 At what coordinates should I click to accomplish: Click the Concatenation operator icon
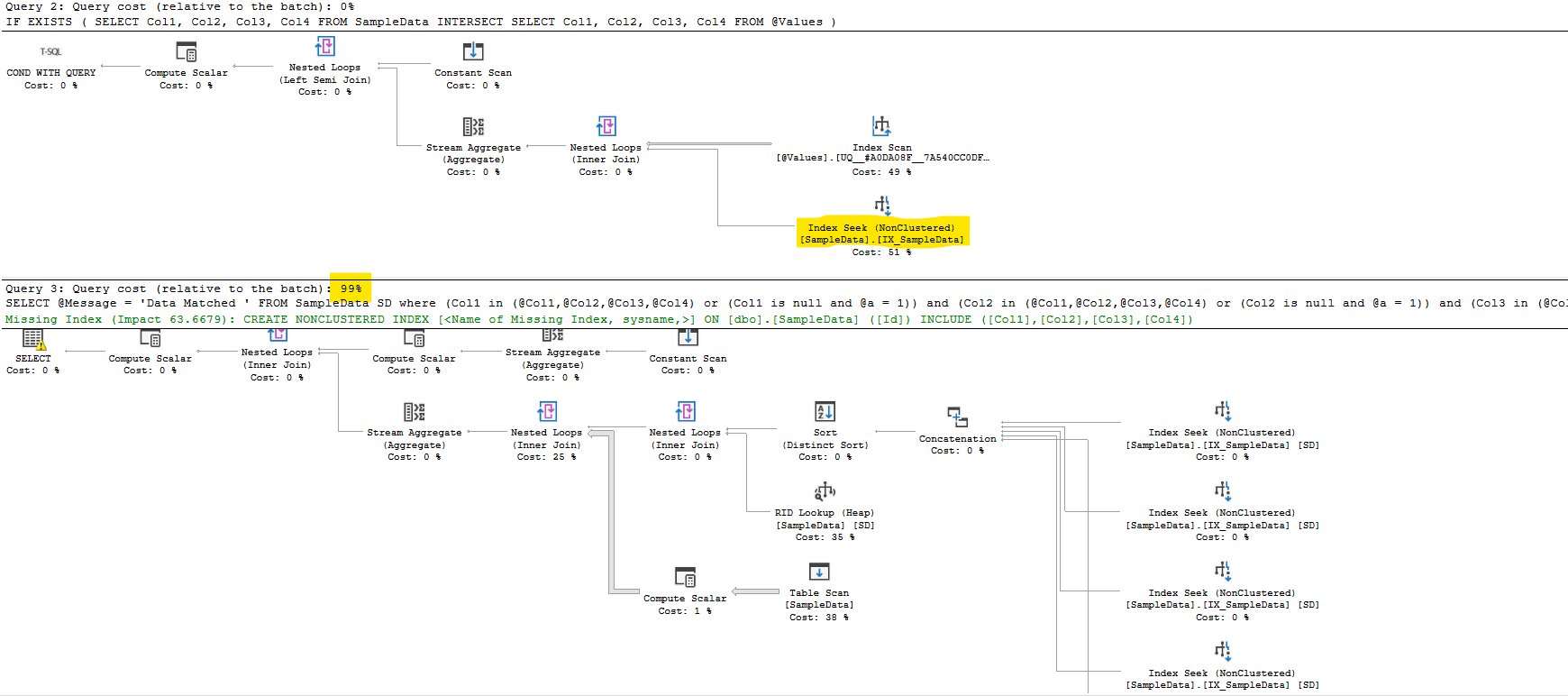957,417
